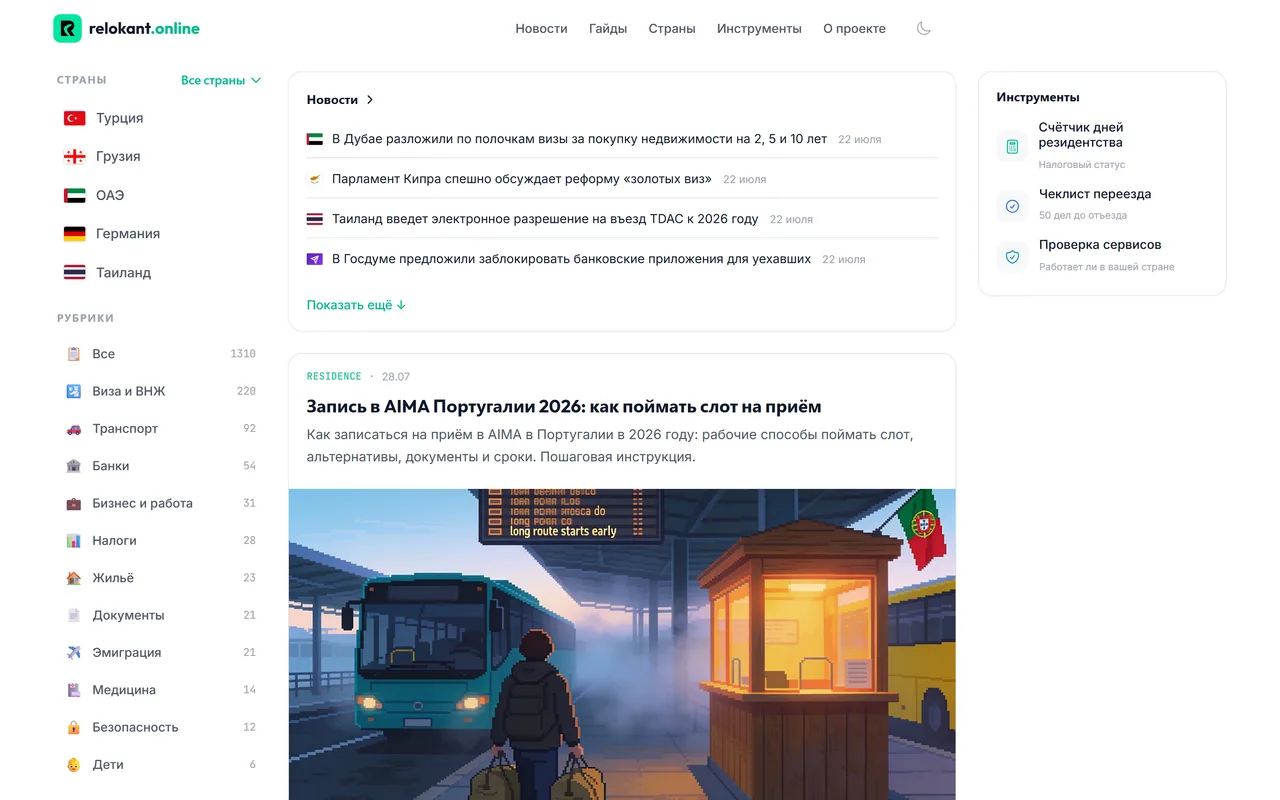The image size is (1280, 800).
Task: Click the Безопасность lock icon
Action: pyautogui.click(x=74, y=727)
